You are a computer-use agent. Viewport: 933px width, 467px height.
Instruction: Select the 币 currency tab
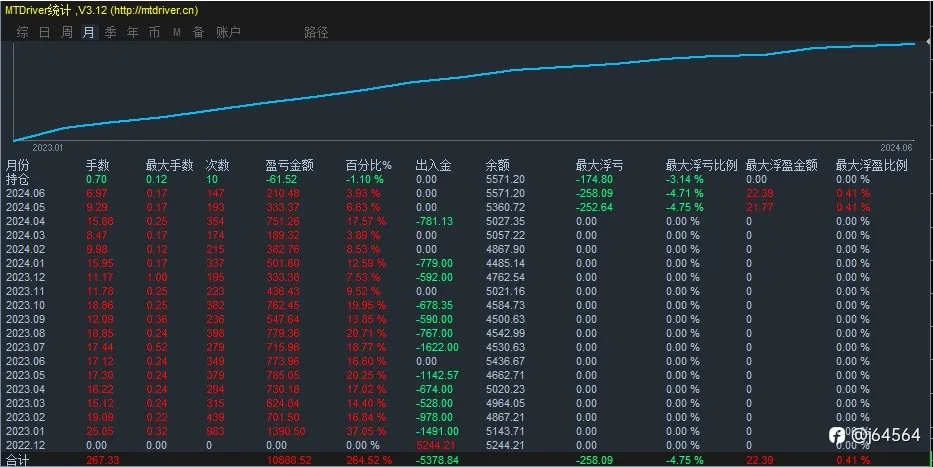click(x=155, y=32)
